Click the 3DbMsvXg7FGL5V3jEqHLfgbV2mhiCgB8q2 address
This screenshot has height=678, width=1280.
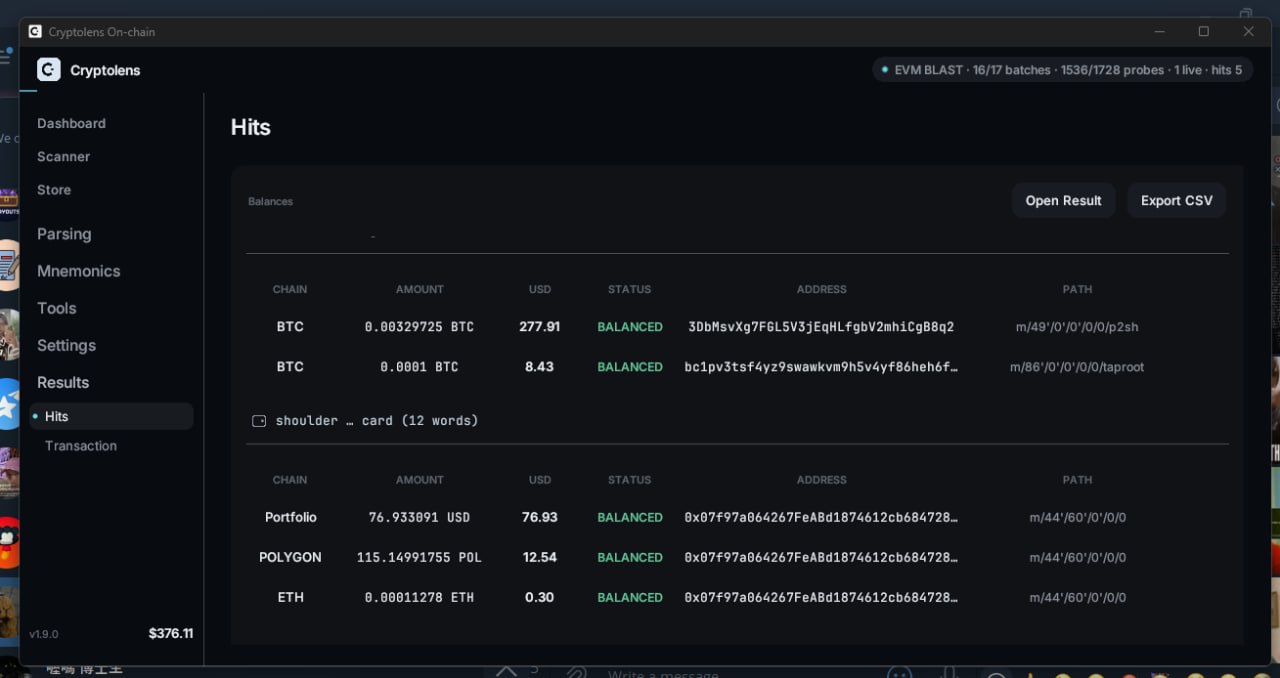821,327
